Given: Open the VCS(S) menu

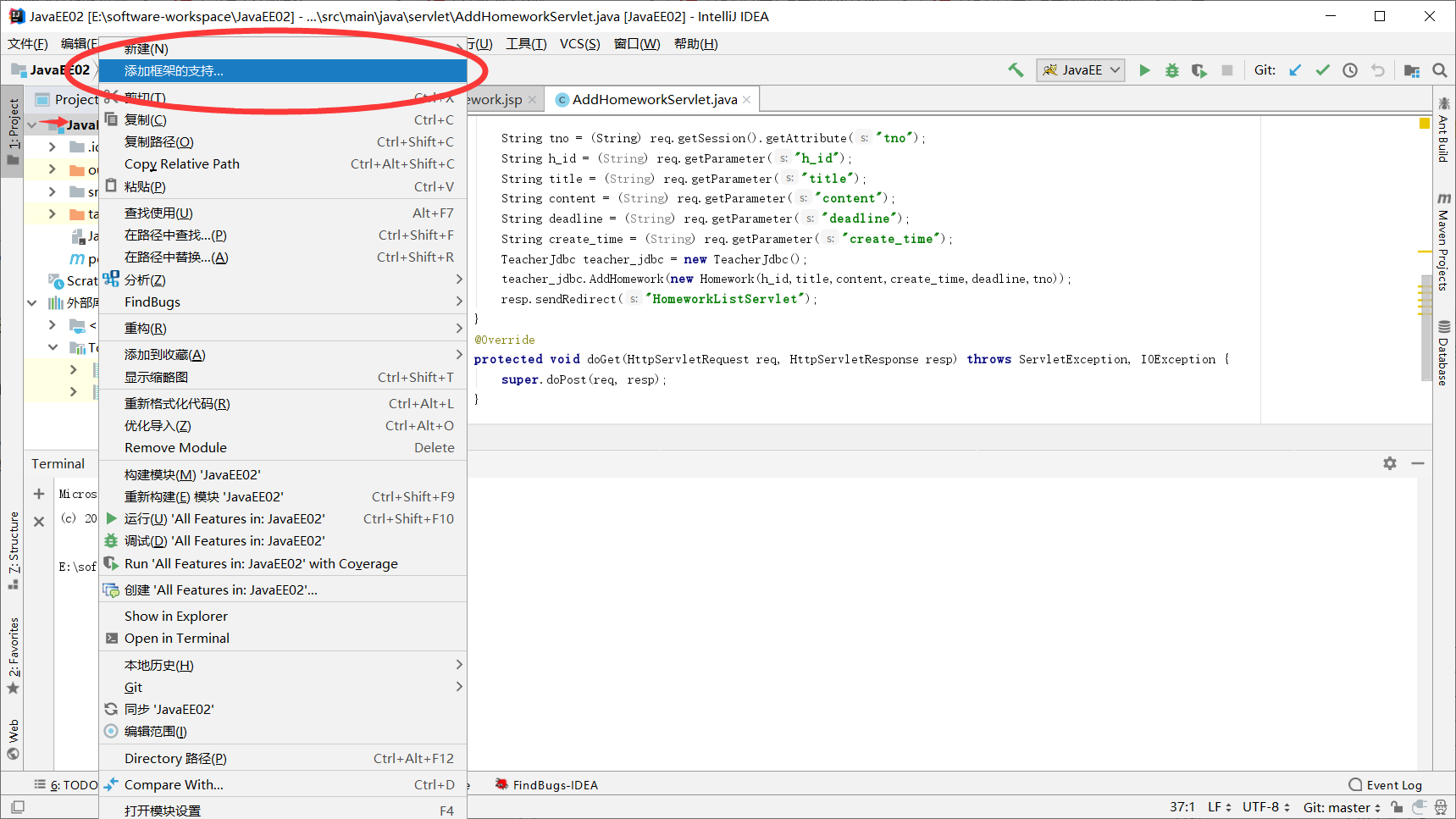Looking at the screenshot, I should tap(579, 44).
